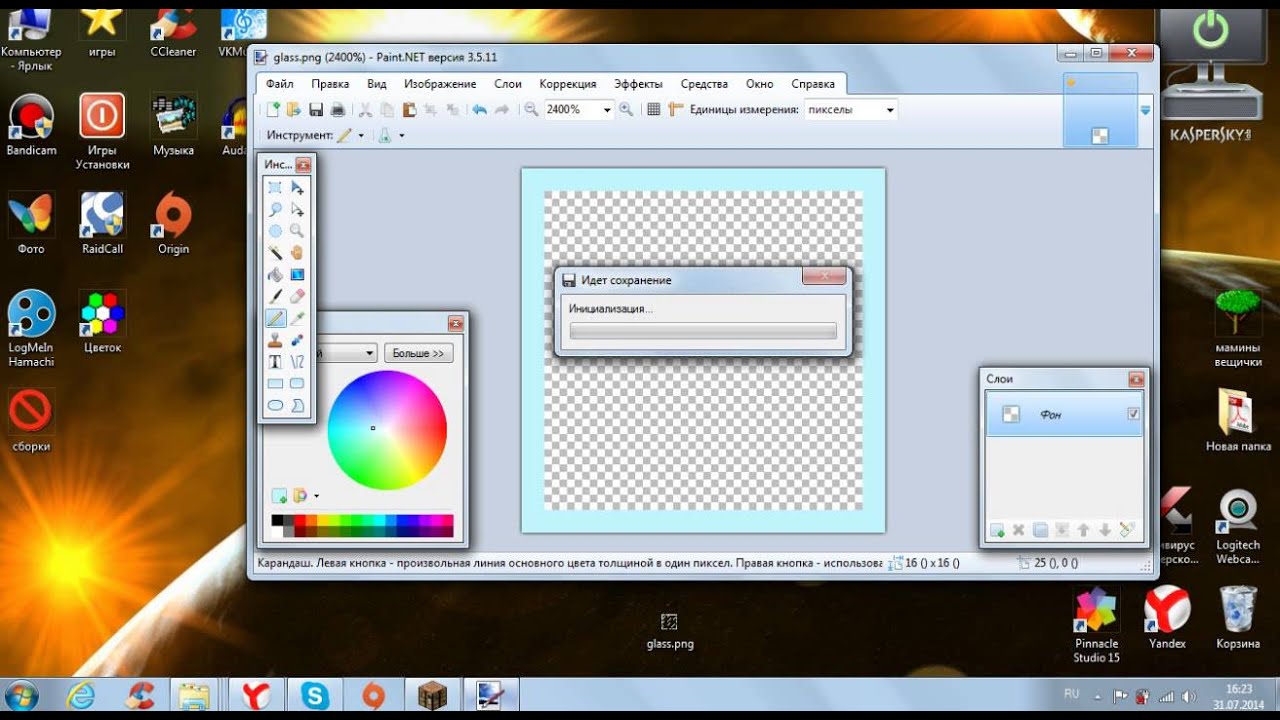
Task: Open the 2400% zoom level dropdown
Action: [607, 110]
